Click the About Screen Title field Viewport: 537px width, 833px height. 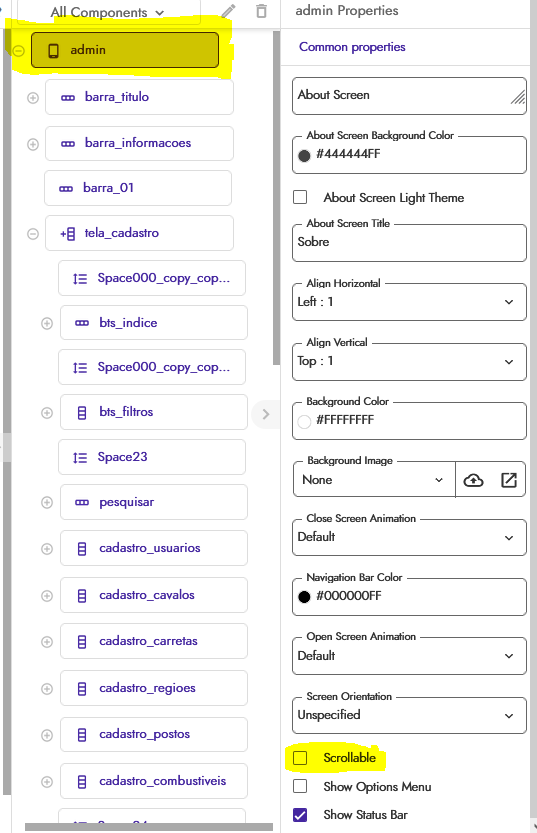click(409, 243)
